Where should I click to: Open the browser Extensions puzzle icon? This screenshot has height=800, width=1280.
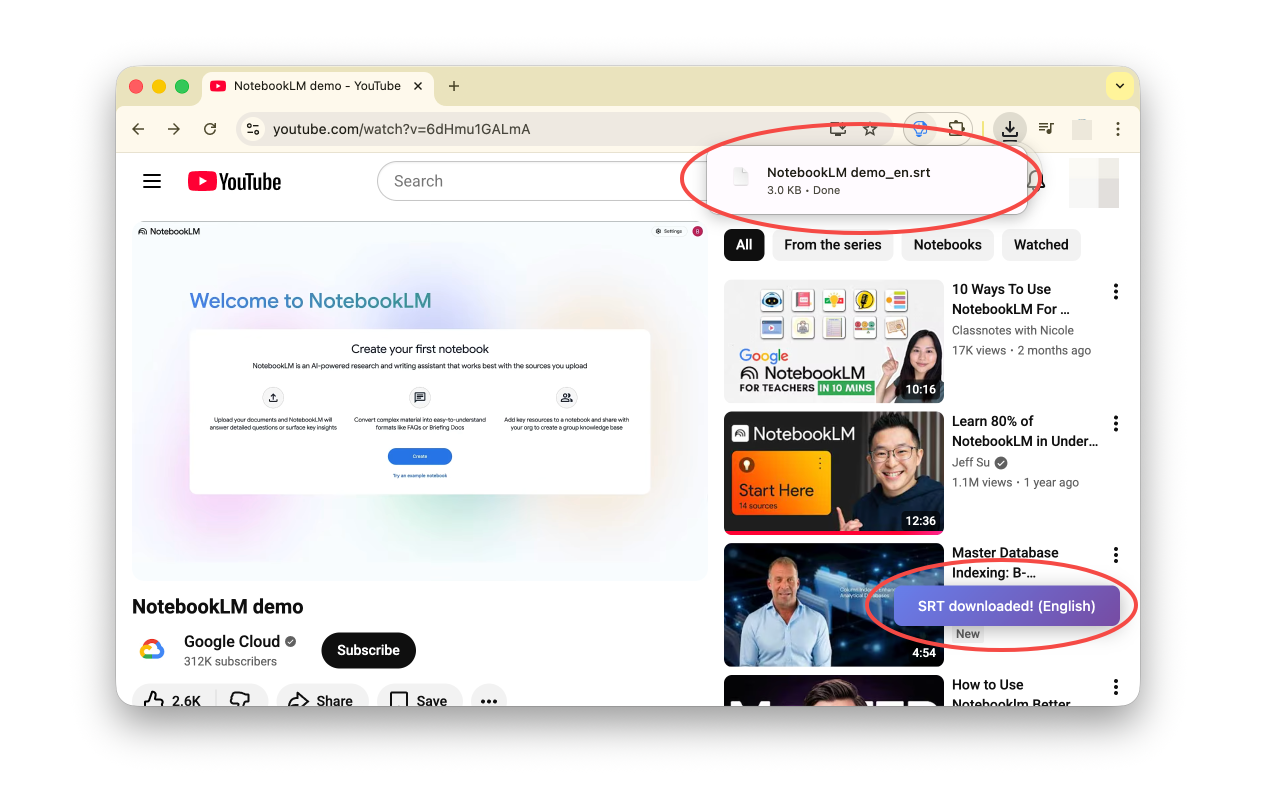point(956,128)
